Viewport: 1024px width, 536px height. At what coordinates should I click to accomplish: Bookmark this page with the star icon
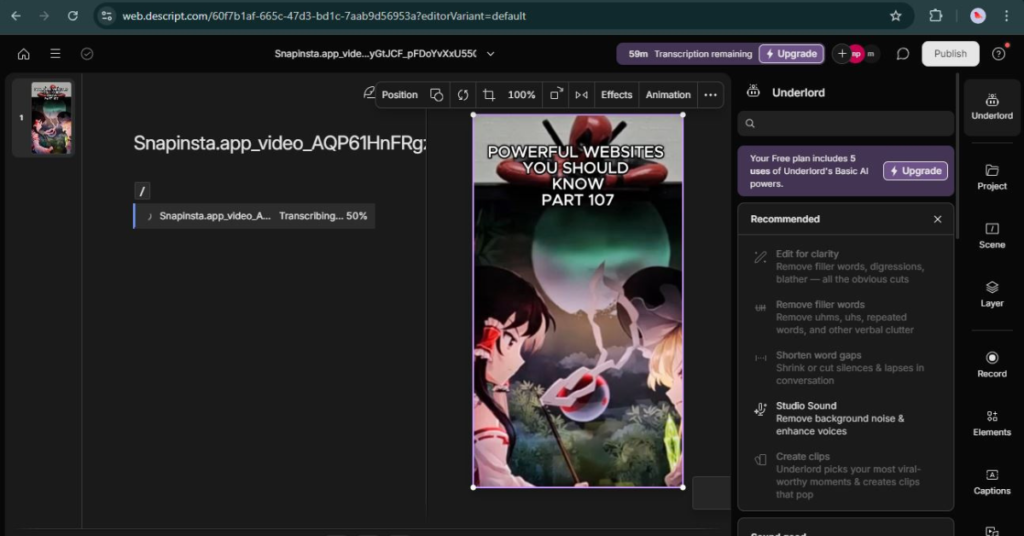(x=895, y=16)
